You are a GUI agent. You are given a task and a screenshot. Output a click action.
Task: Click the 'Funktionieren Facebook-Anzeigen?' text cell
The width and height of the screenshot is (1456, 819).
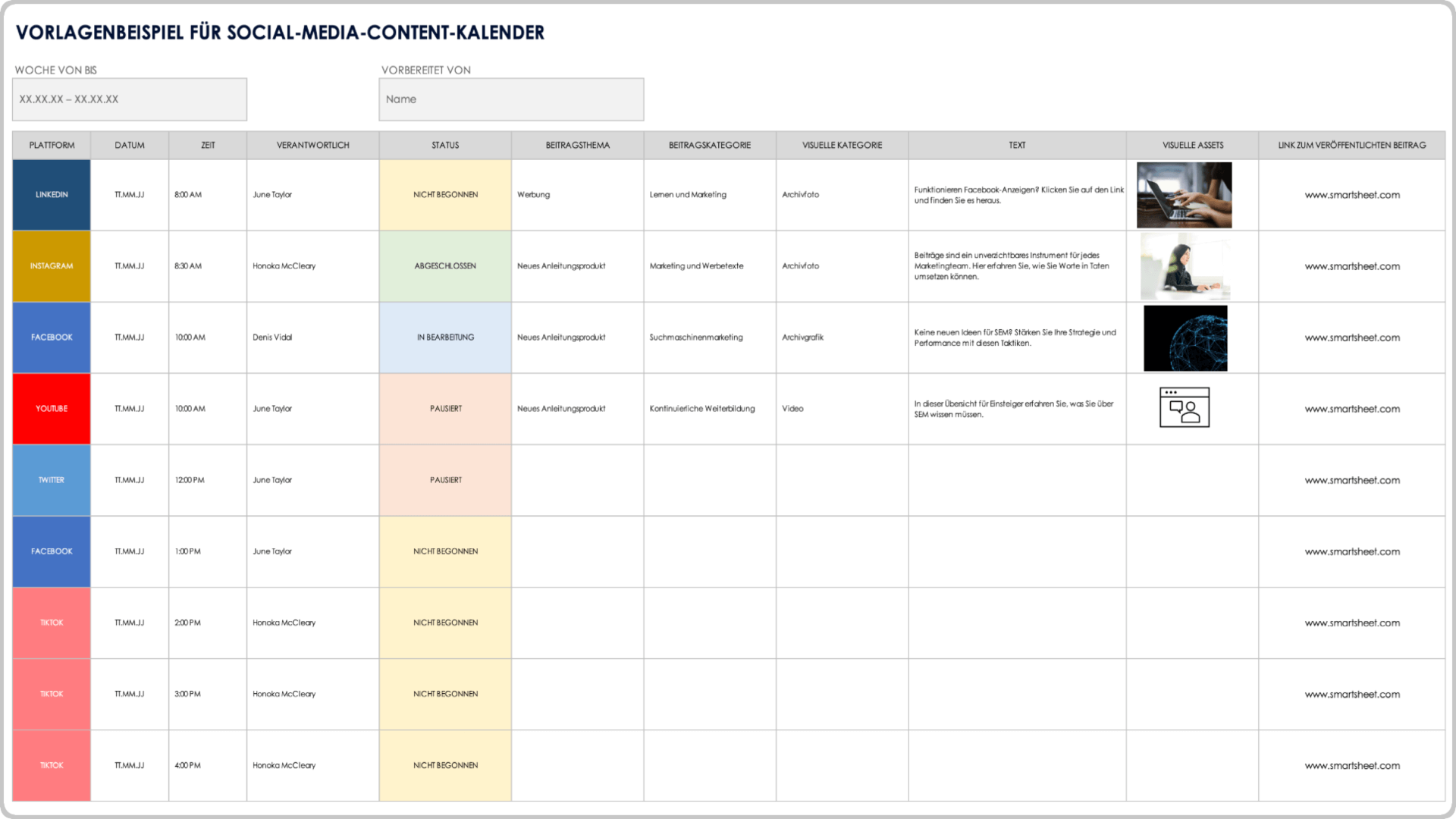point(1017,195)
